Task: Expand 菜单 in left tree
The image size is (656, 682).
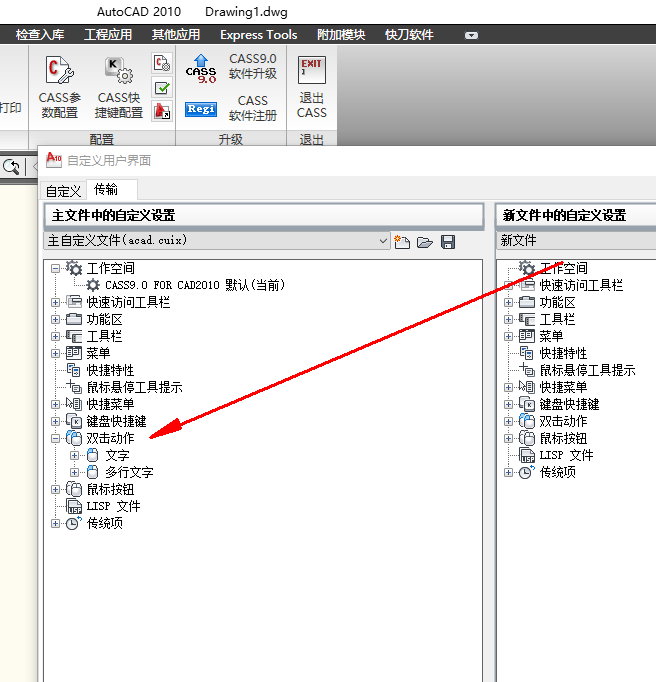Action: click(55, 353)
